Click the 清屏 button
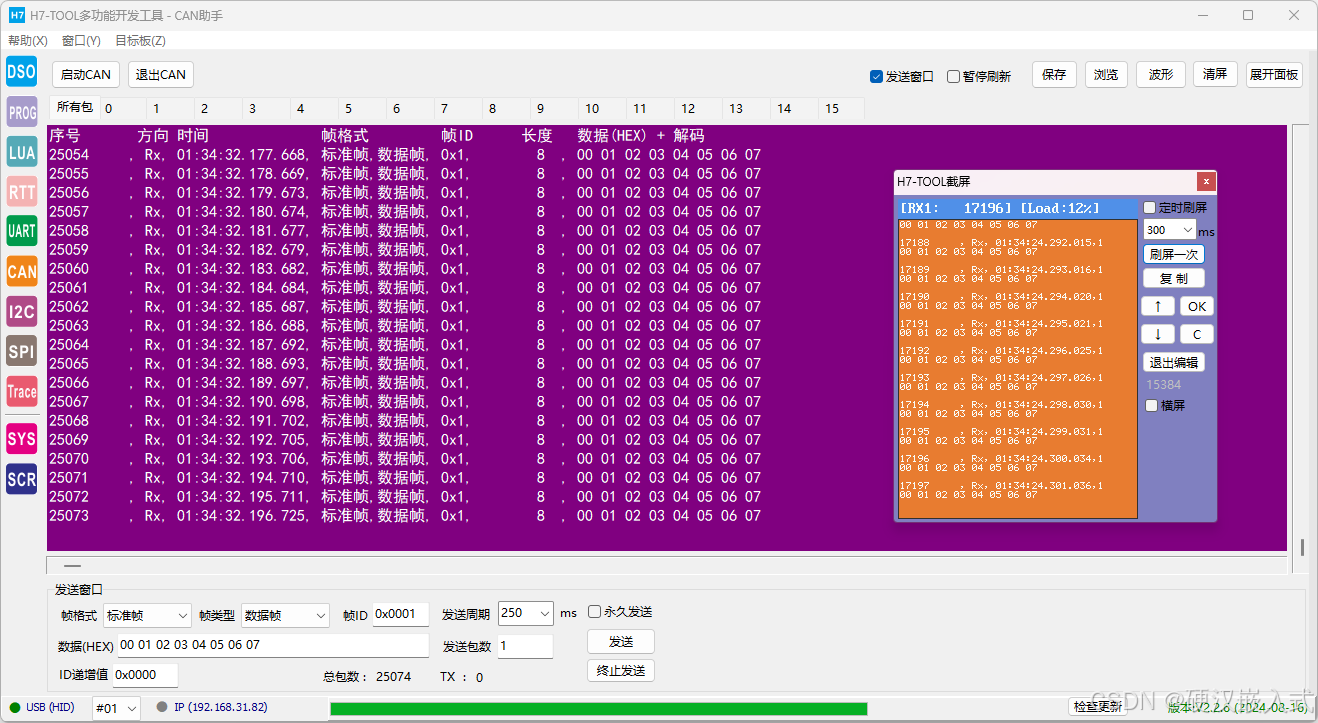Viewport: 1318px width, 723px height. 1215,74
